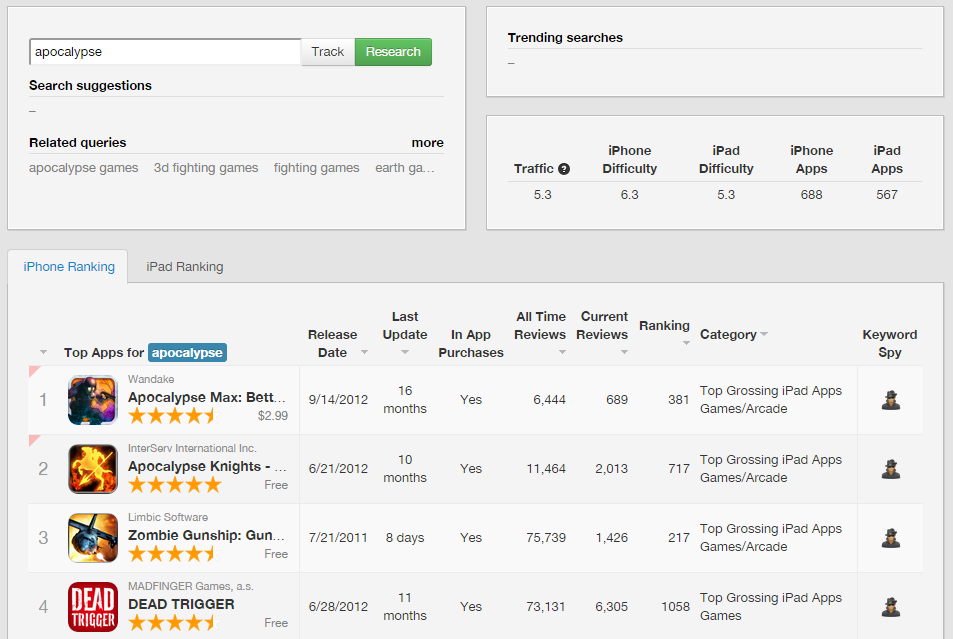Click ranking value 1058
The width and height of the screenshot is (953, 639).
(x=675, y=607)
